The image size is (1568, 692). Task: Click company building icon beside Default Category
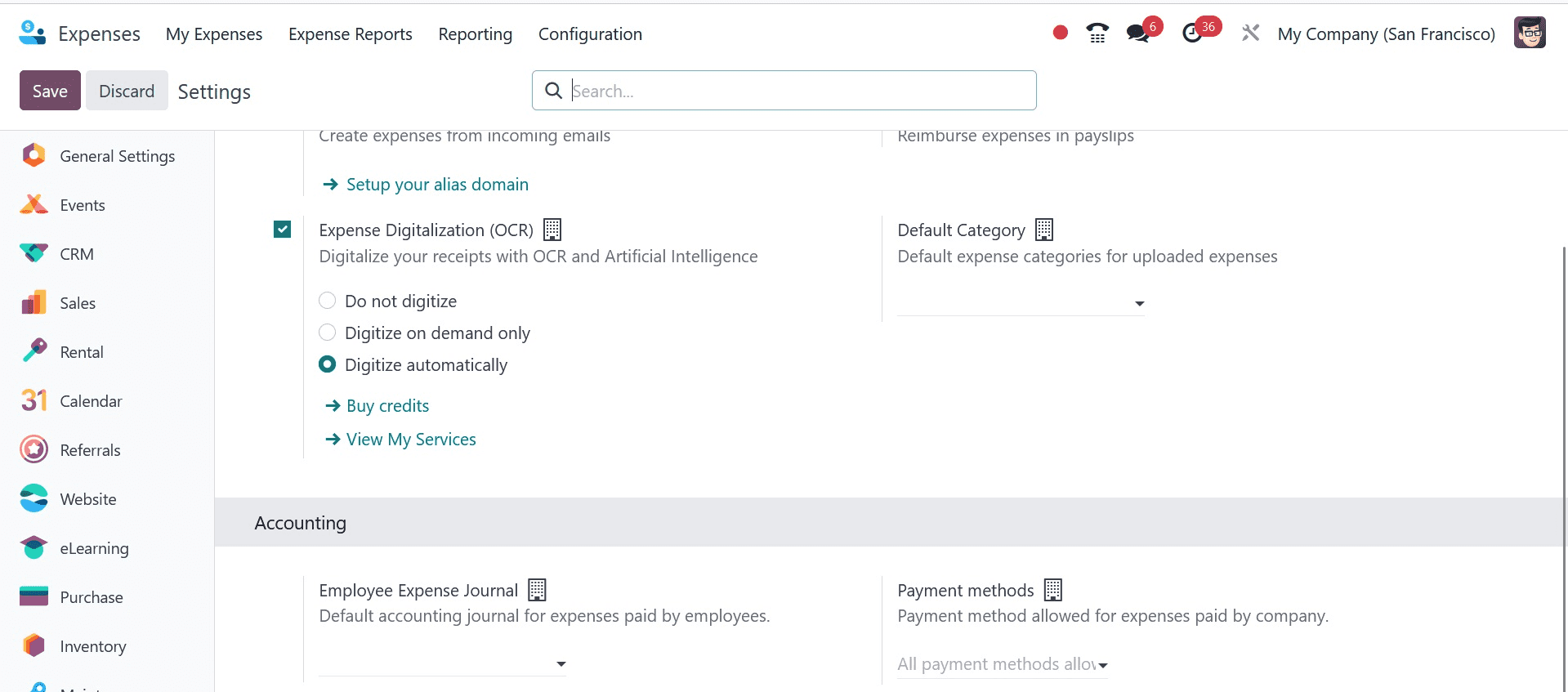1044,230
